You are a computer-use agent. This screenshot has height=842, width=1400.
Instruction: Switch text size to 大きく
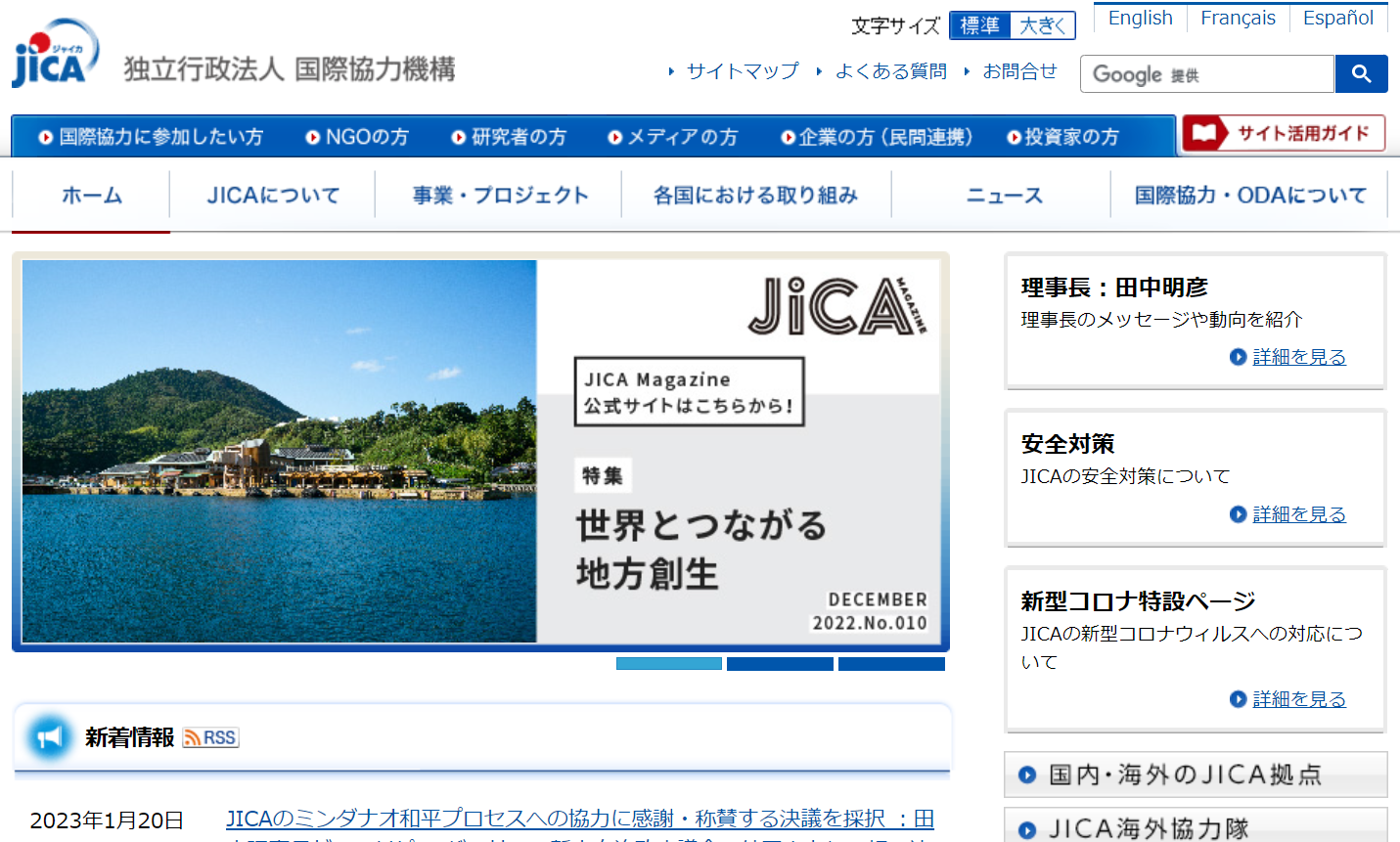click(1043, 25)
